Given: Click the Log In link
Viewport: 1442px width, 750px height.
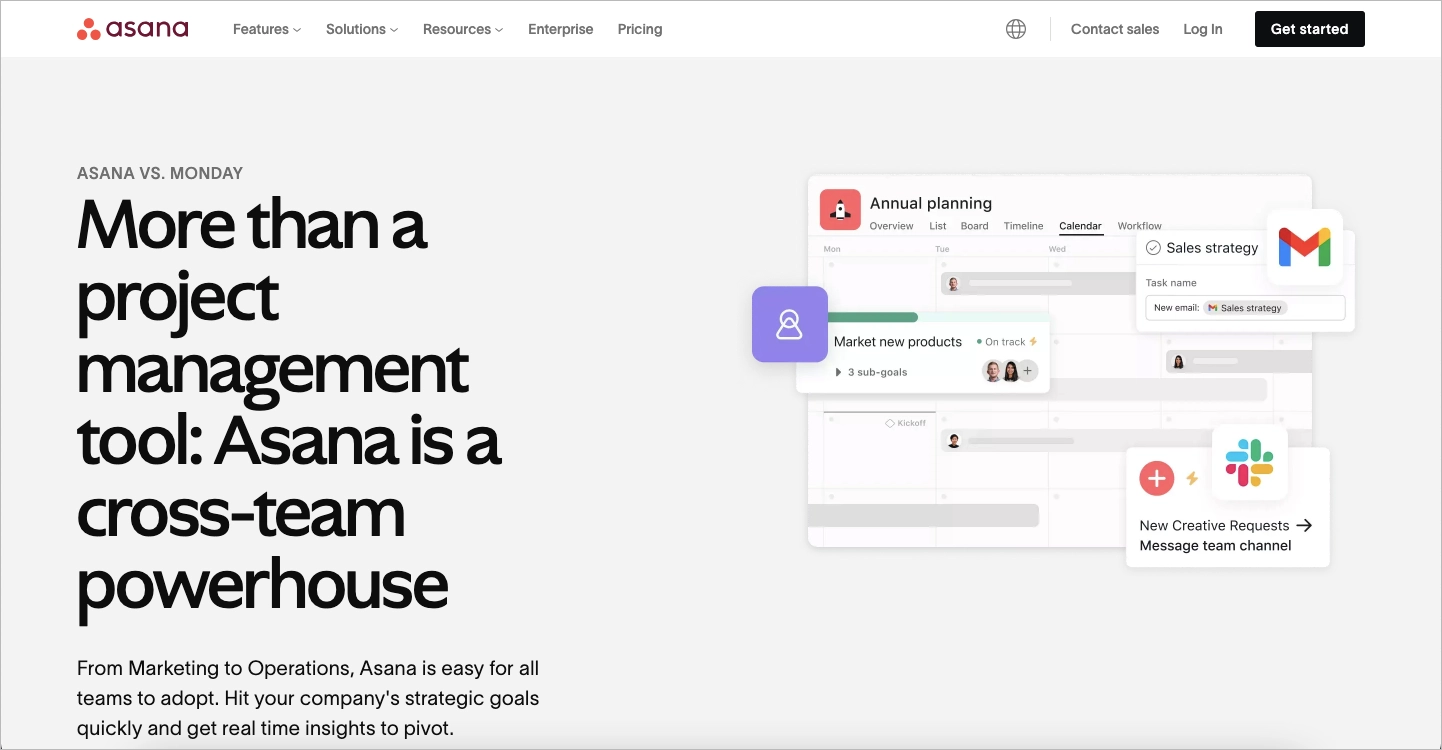Looking at the screenshot, I should (1202, 29).
